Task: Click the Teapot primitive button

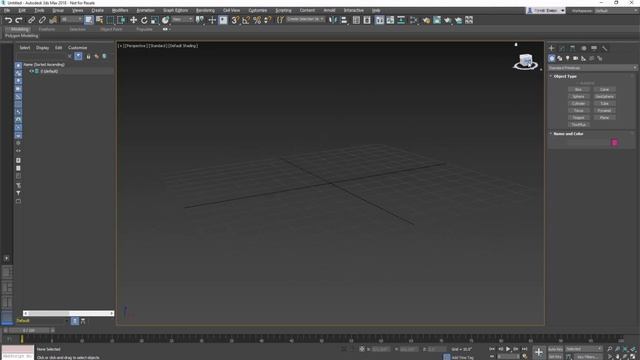Action: click(578, 118)
